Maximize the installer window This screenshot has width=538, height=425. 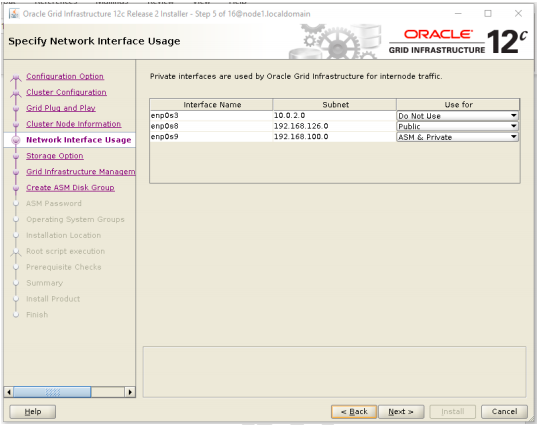(488, 13)
